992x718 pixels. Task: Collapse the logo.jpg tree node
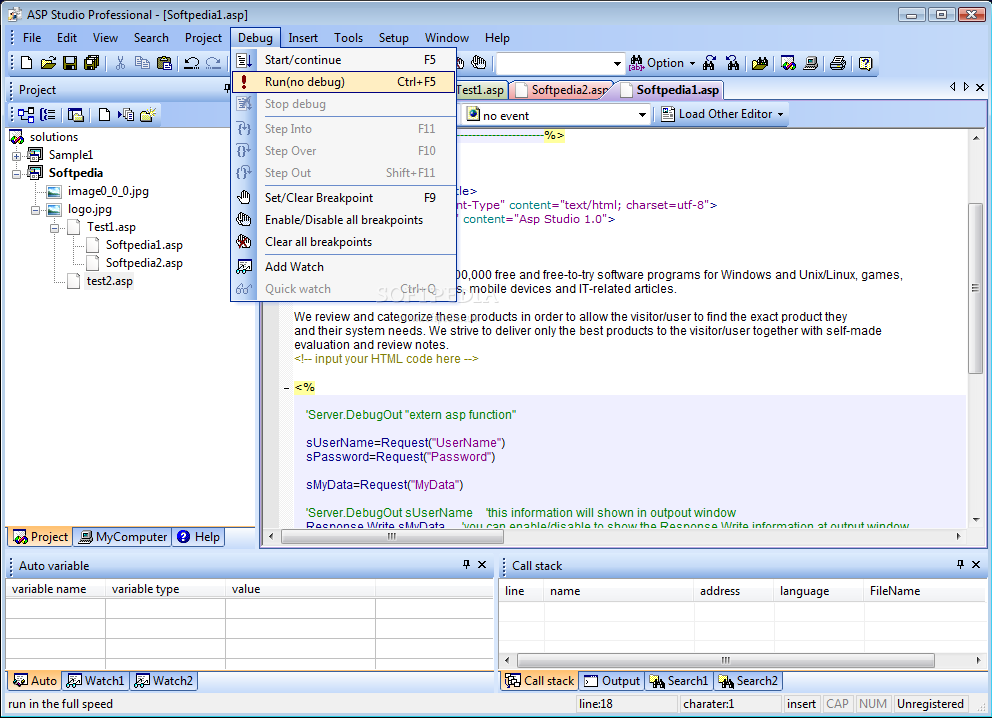point(35,210)
